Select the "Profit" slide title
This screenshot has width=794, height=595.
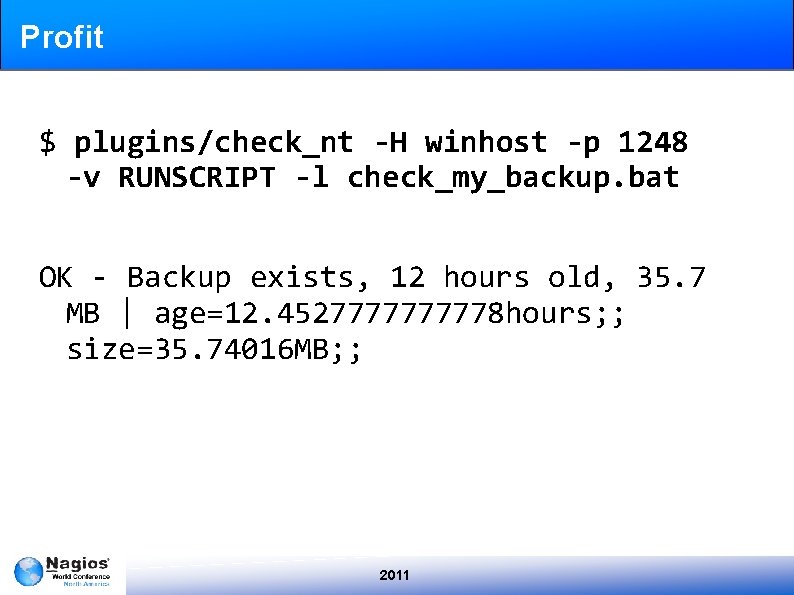pos(62,36)
